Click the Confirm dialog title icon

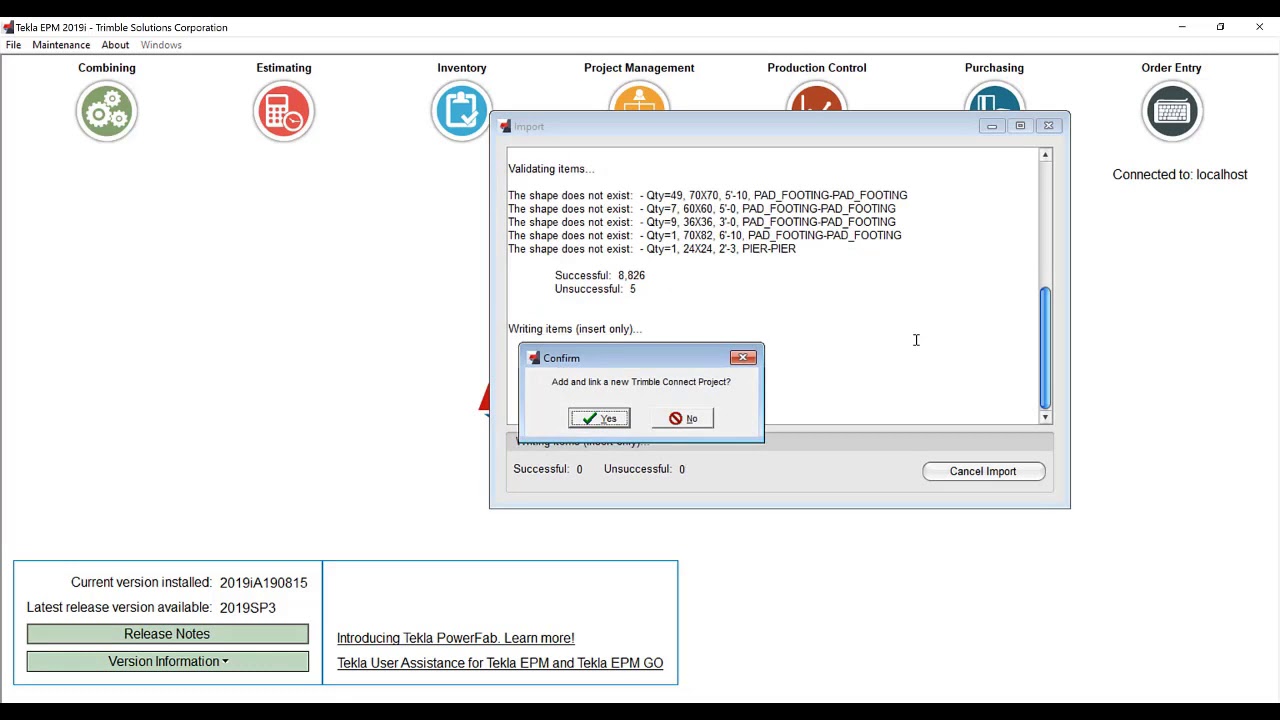[x=534, y=358]
